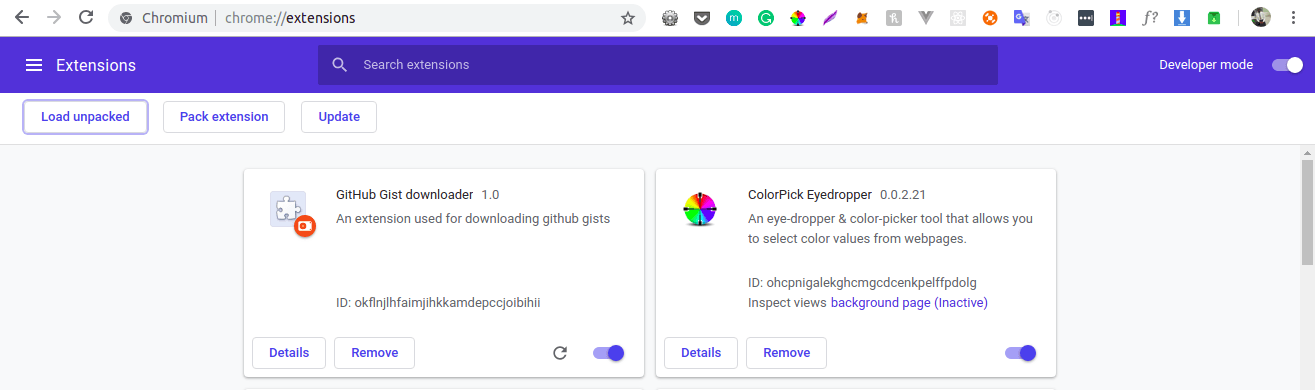
Task: Open the Vue devtools extension icon
Action: tap(926, 18)
